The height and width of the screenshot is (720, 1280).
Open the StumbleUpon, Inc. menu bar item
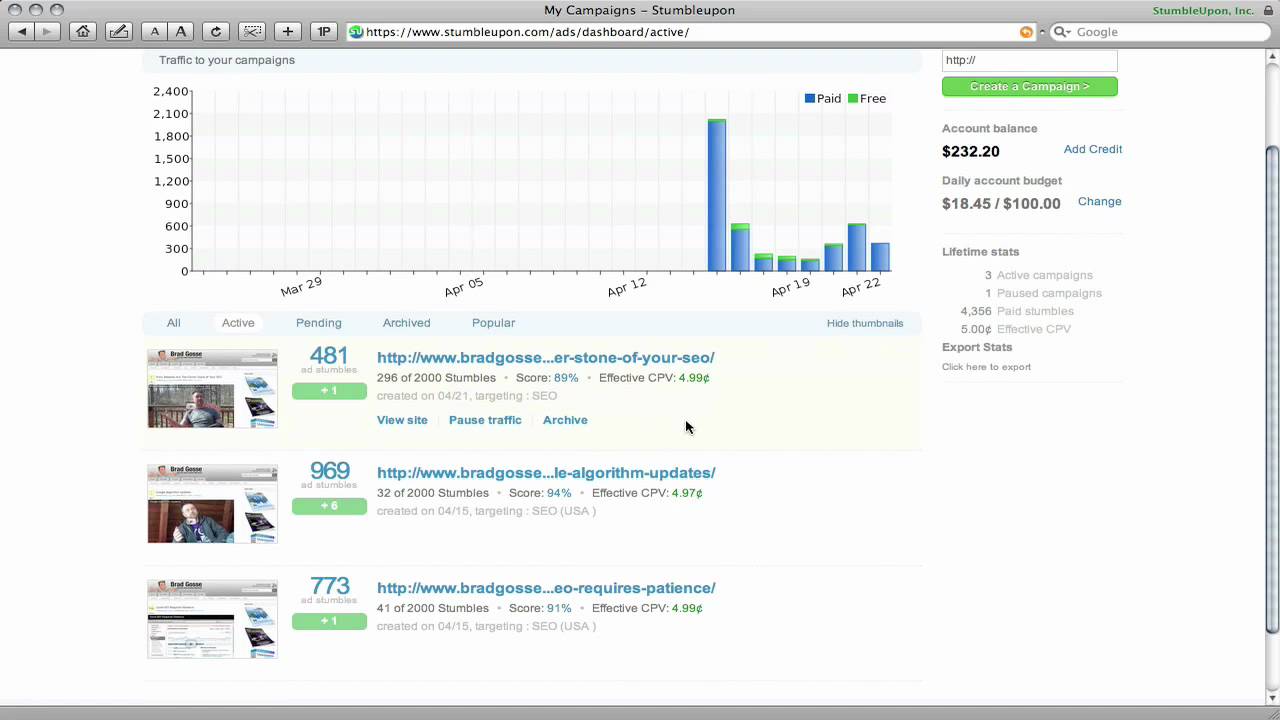point(1203,10)
